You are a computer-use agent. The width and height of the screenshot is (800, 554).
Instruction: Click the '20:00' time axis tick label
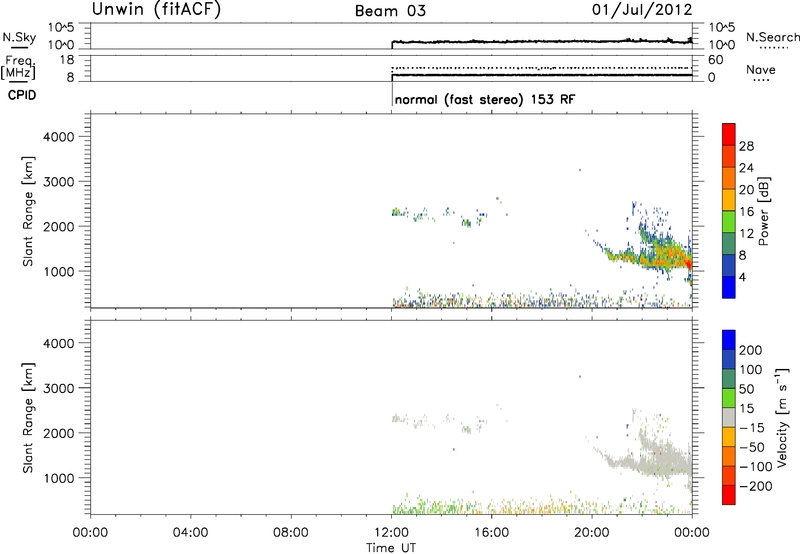[x=592, y=533]
